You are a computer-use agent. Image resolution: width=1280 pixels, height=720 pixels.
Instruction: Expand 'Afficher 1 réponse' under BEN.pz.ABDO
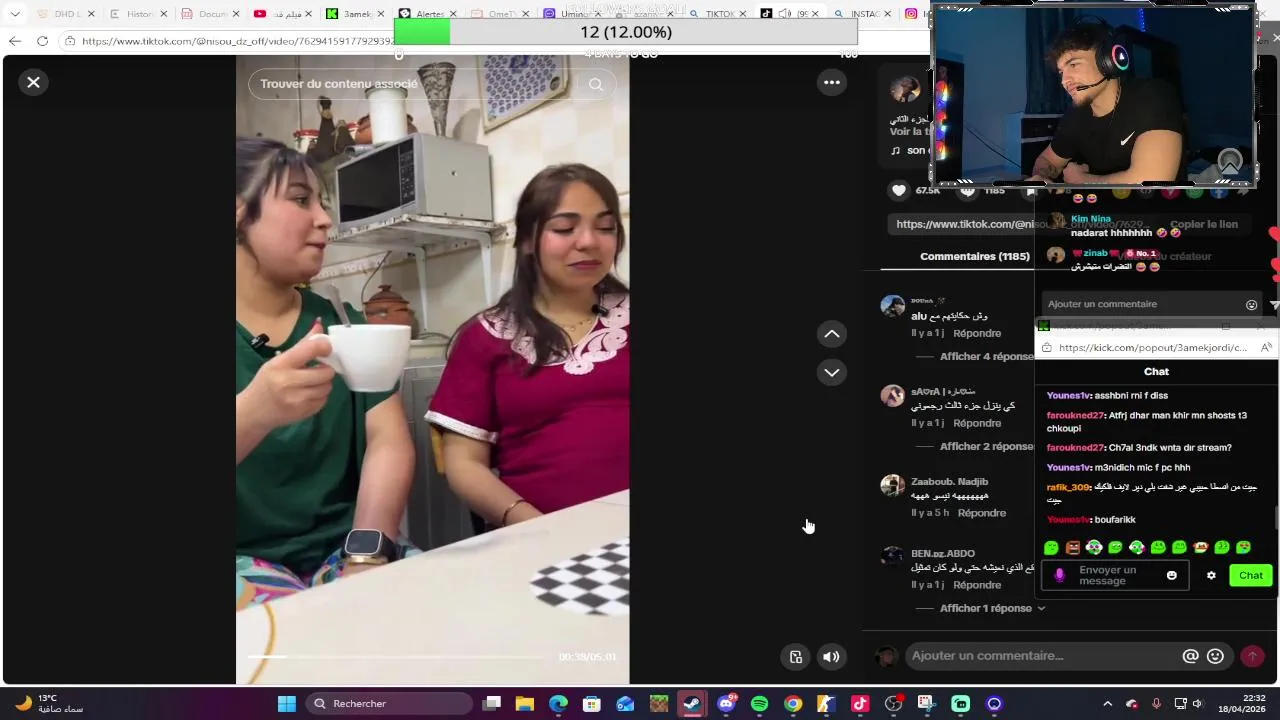992,608
